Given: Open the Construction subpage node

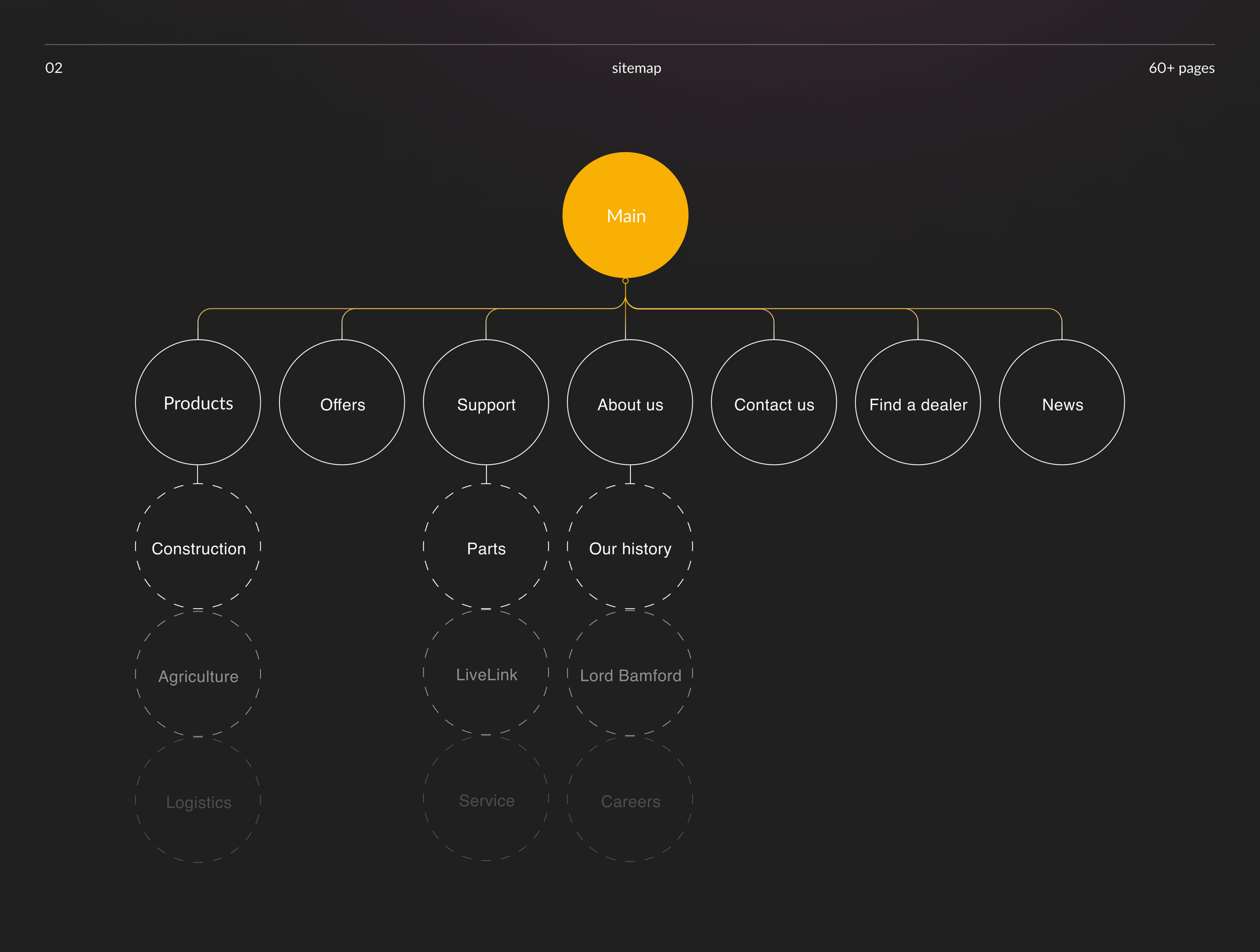Looking at the screenshot, I should (x=198, y=548).
